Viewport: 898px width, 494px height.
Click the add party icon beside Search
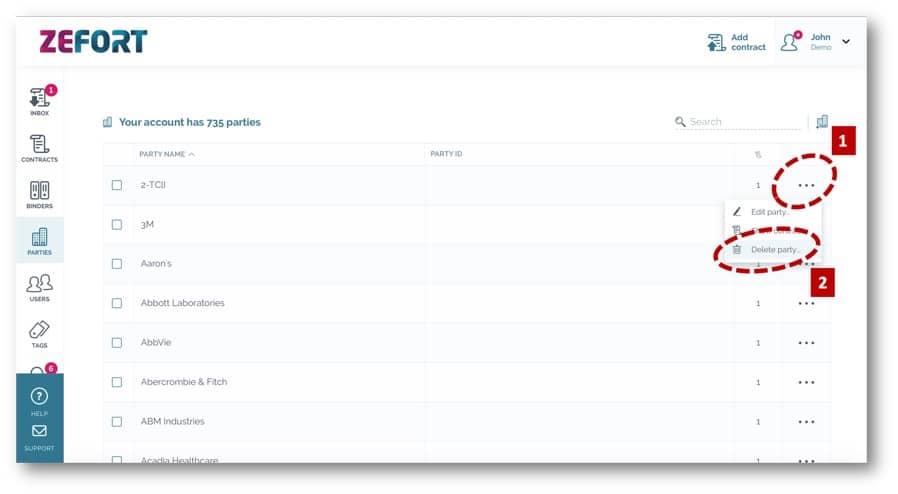tap(822, 121)
